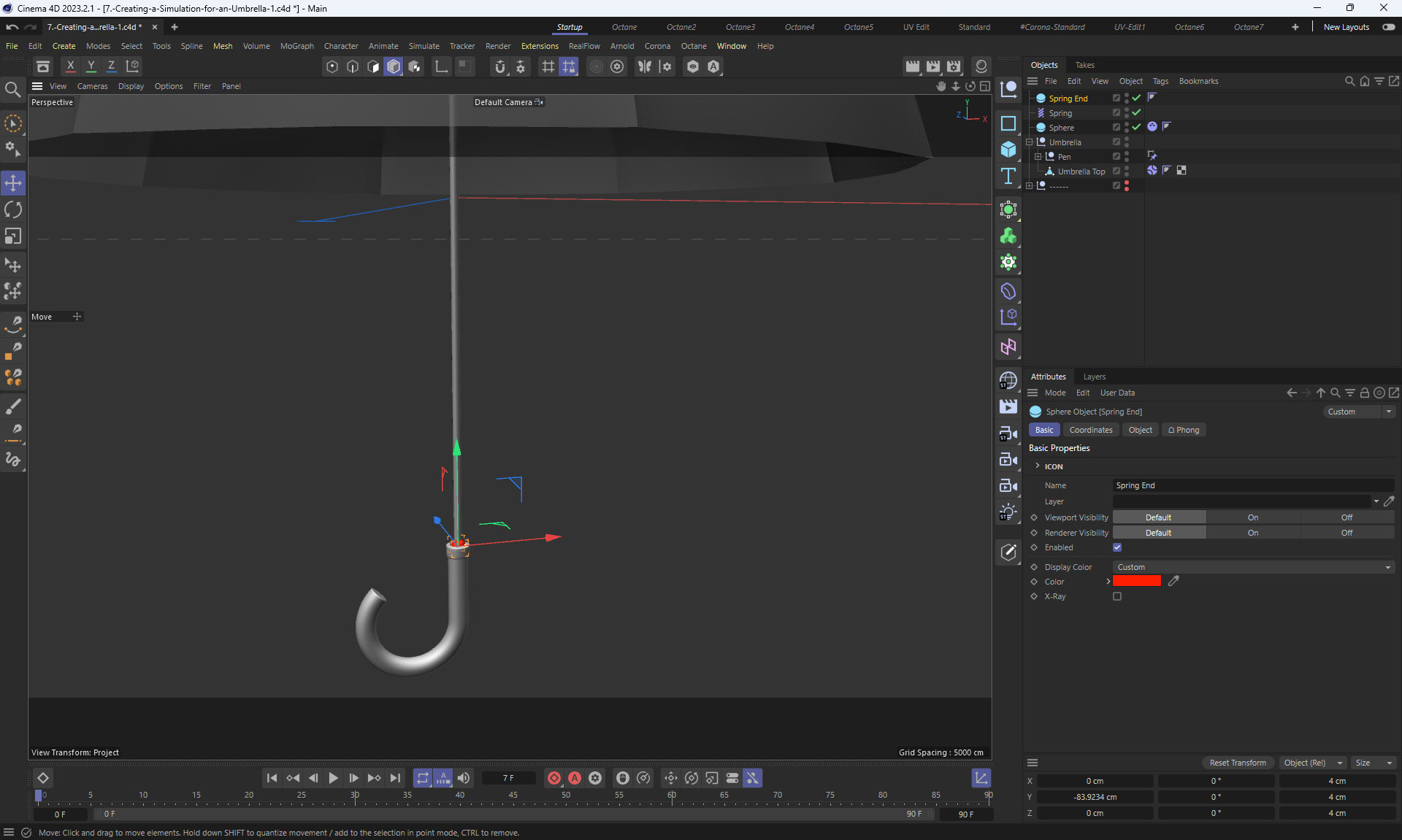Click the viewport search magnifier icon
The width and height of the screenshot is (1402, 840).
click(x=12, y=90)
